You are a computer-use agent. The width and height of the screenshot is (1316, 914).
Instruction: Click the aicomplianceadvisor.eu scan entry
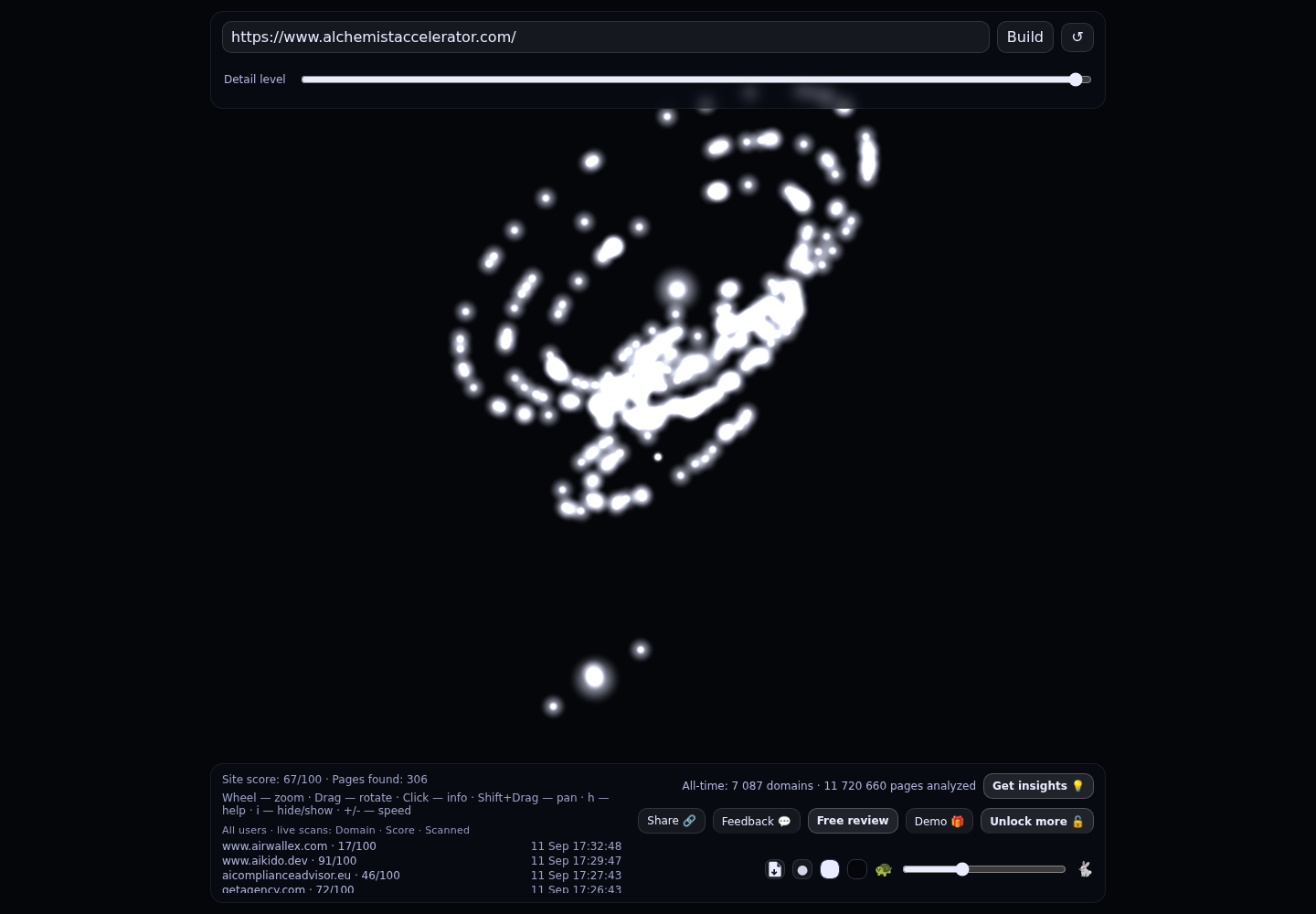click(311, 876)
